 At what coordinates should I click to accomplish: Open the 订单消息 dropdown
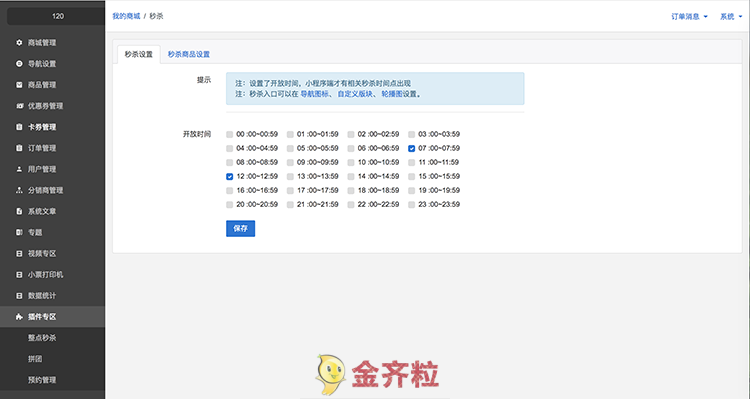689,16
